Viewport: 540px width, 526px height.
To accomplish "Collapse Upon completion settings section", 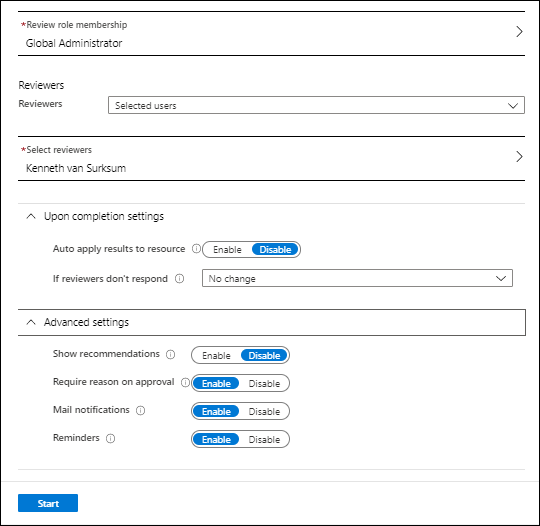I will pos(31,216).
